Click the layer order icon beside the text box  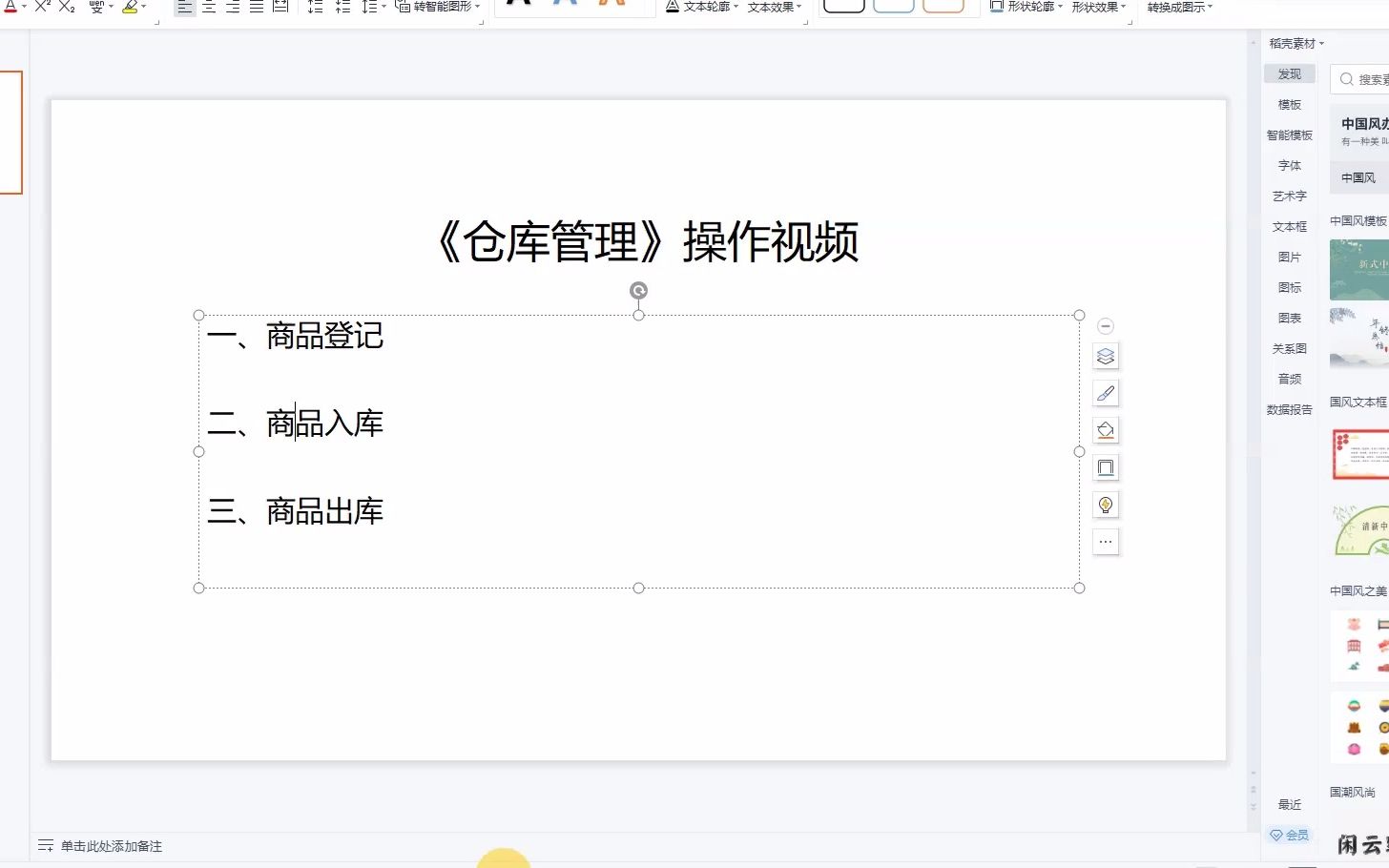pyautogui.click(x=1105, y=356)
